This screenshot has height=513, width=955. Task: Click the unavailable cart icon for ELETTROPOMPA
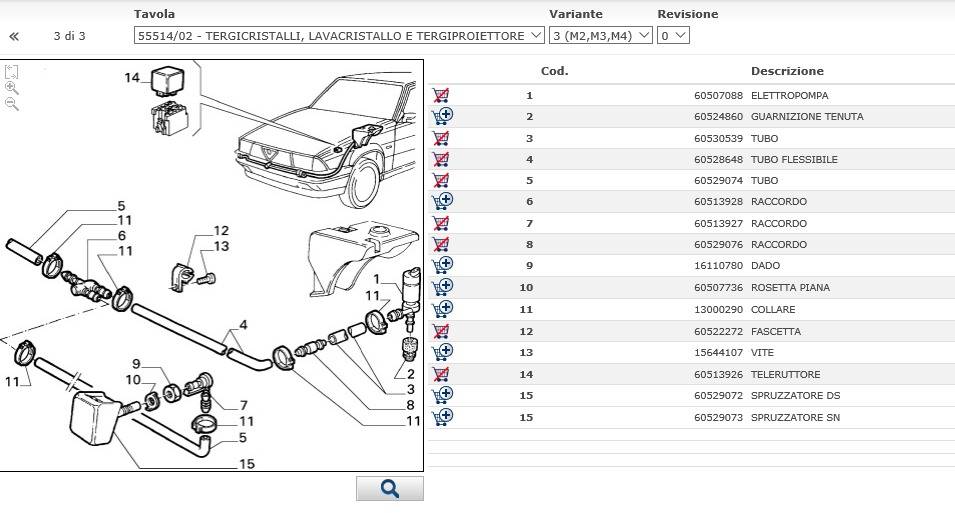point(441,95)
